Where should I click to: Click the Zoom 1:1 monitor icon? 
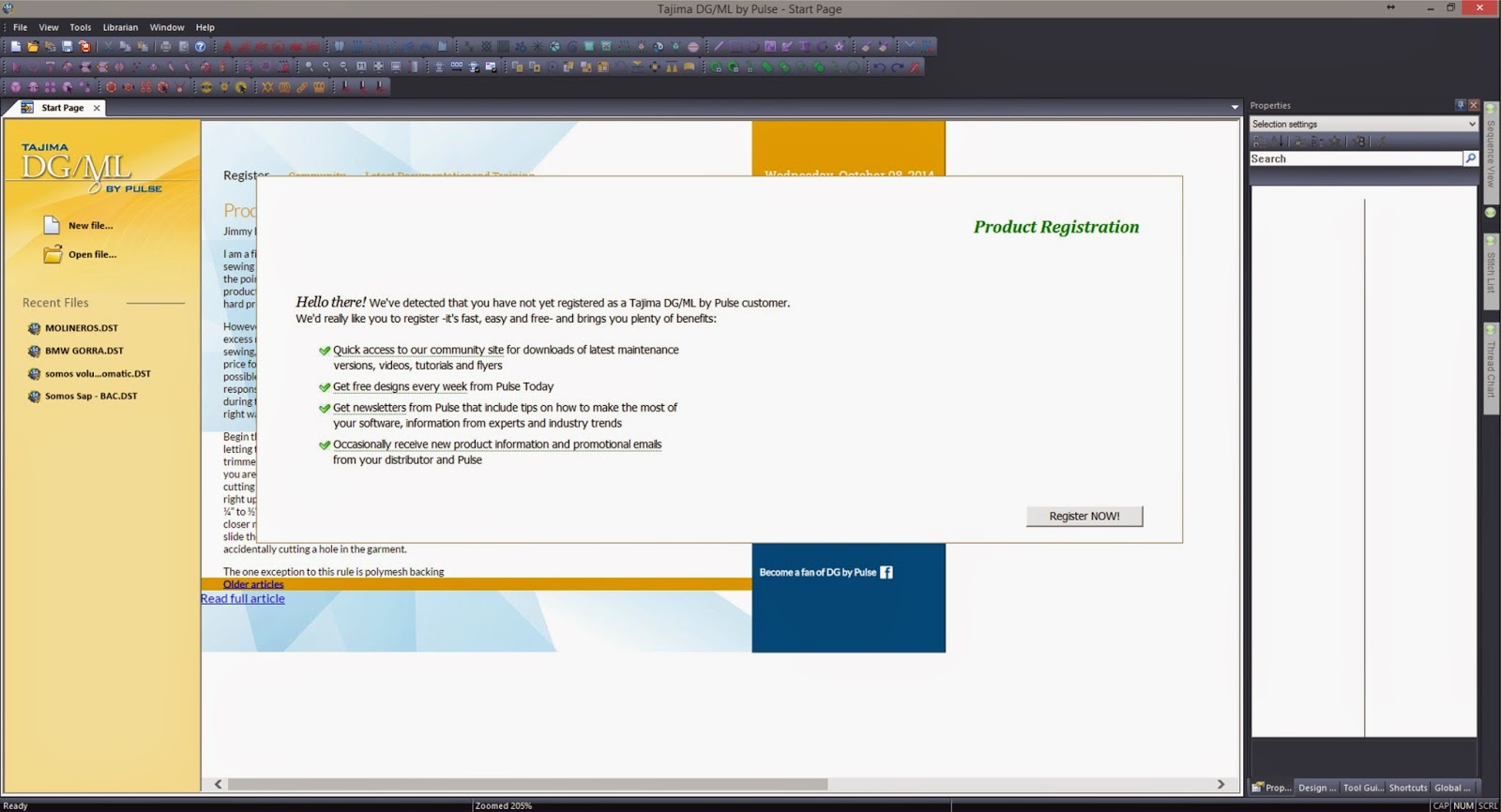(361, 67)
